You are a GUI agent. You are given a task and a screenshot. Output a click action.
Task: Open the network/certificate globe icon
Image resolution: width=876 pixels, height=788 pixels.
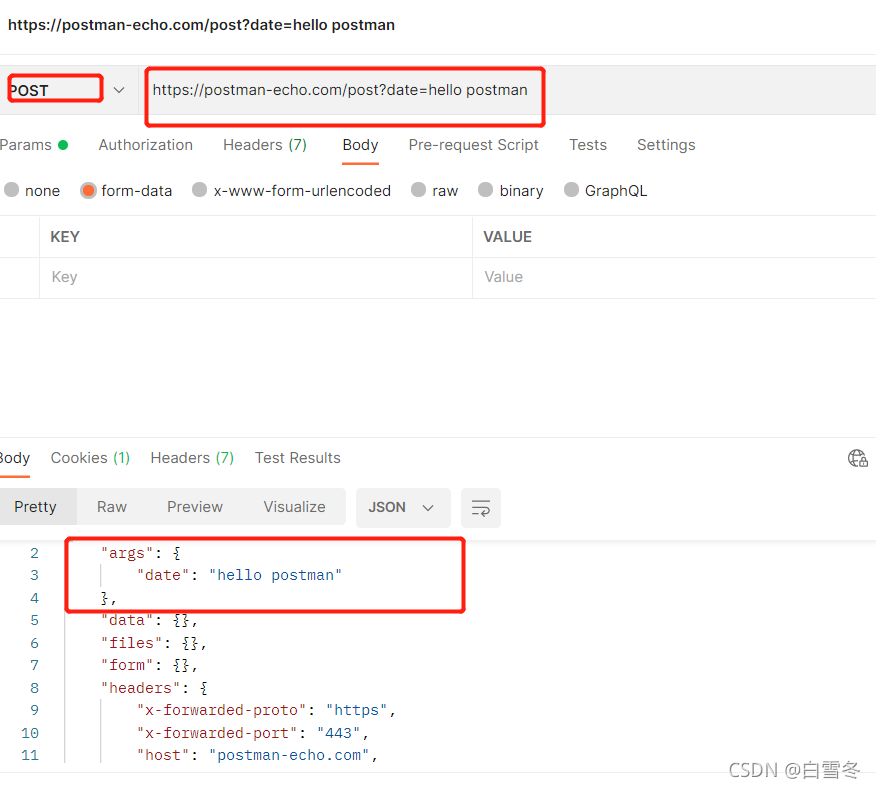click(x=857, y=458)
